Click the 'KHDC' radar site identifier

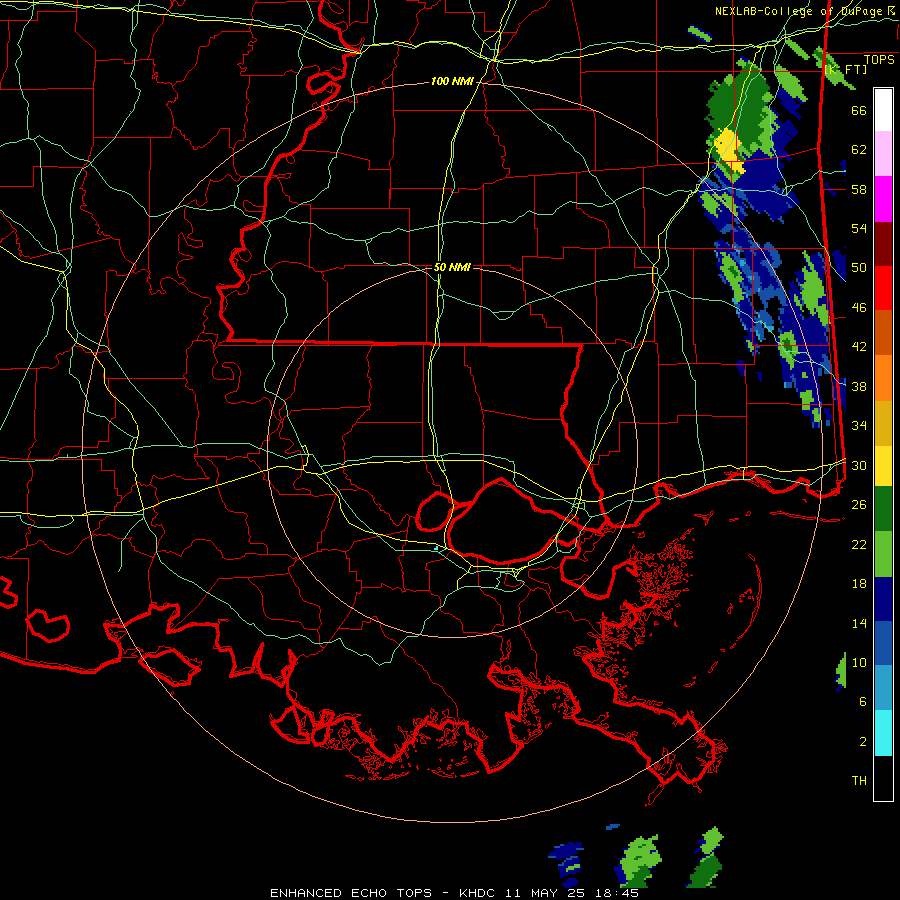(478, 893)
